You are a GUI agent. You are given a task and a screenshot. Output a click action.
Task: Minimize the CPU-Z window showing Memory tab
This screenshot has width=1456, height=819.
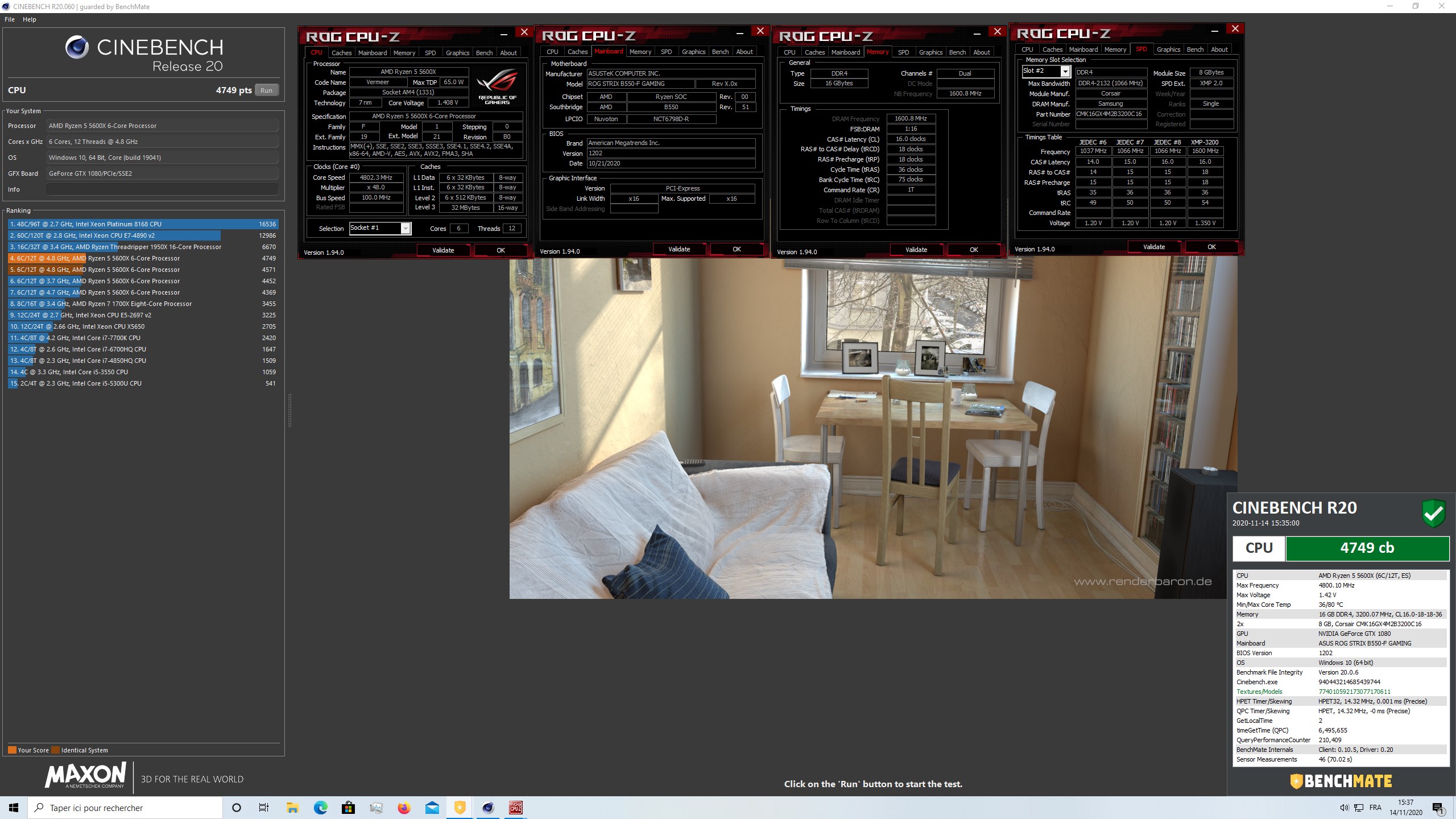pyautogui.click(x=977, y=34)
